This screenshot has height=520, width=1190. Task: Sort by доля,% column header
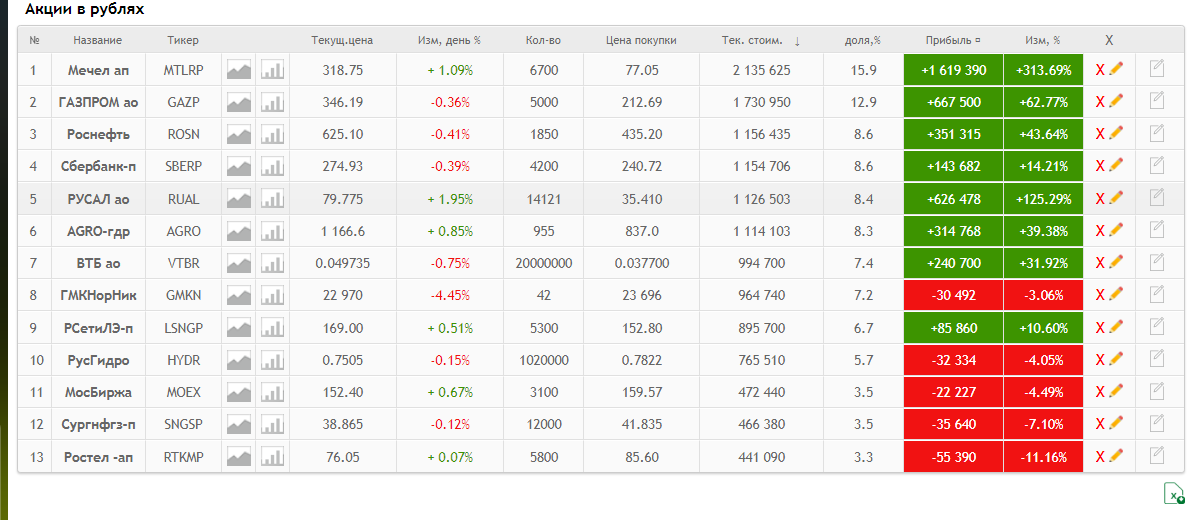pos(863,40)
